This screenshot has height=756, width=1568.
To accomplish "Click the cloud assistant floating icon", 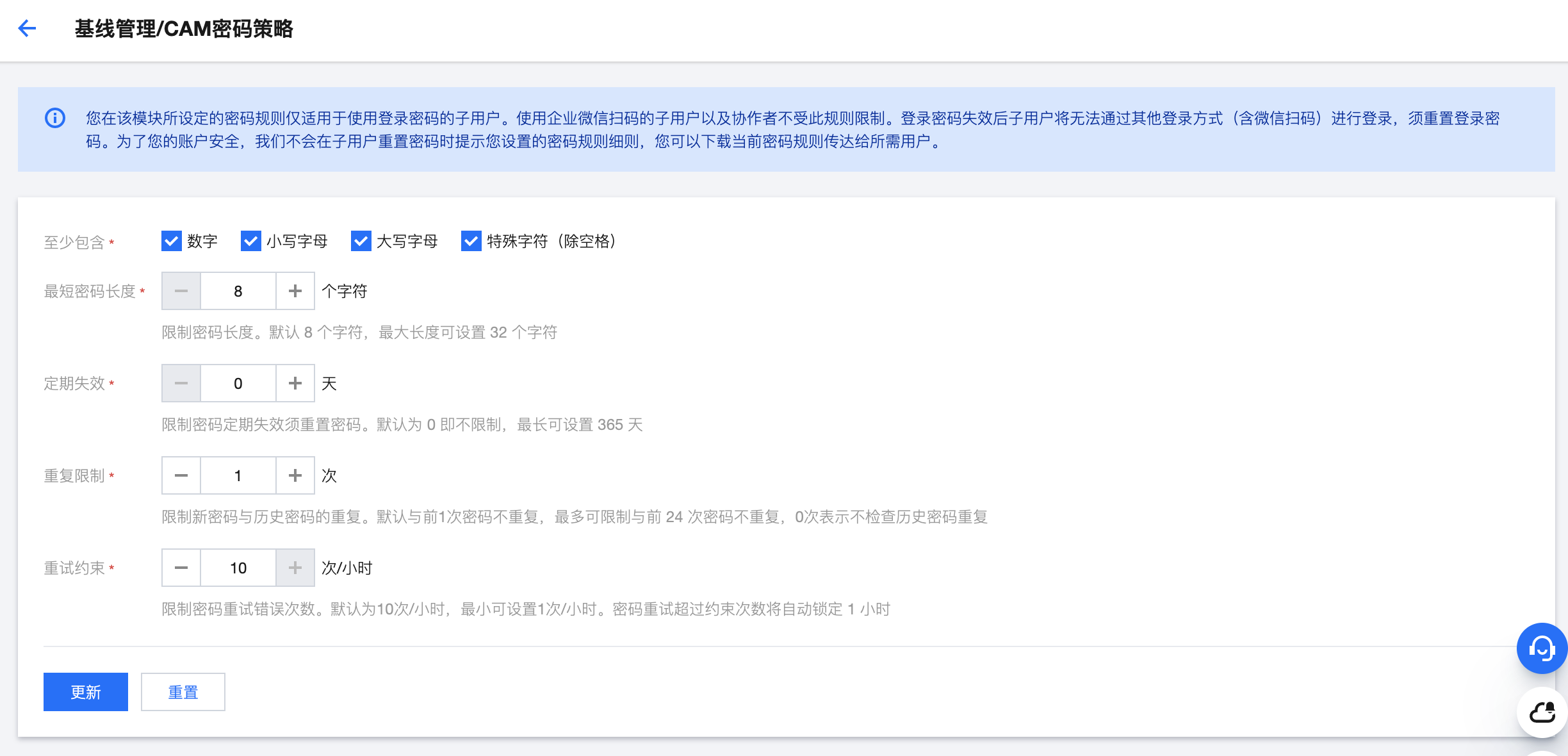I will 1542,712.
